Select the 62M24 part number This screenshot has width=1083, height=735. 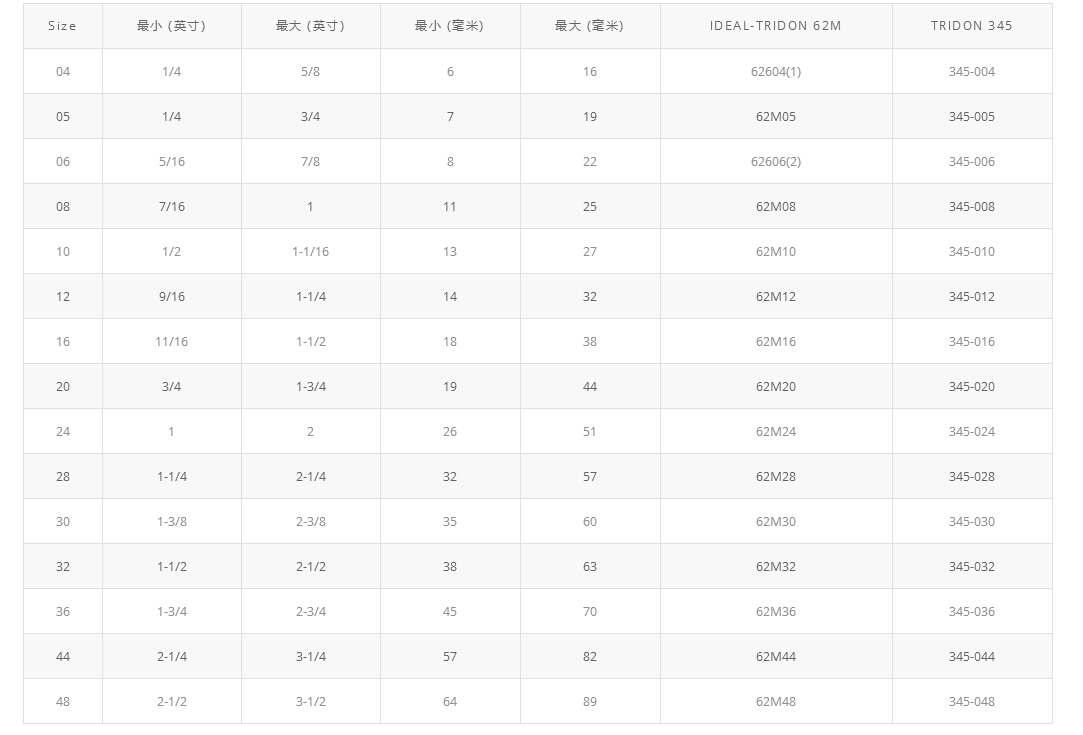click(776, 432)
